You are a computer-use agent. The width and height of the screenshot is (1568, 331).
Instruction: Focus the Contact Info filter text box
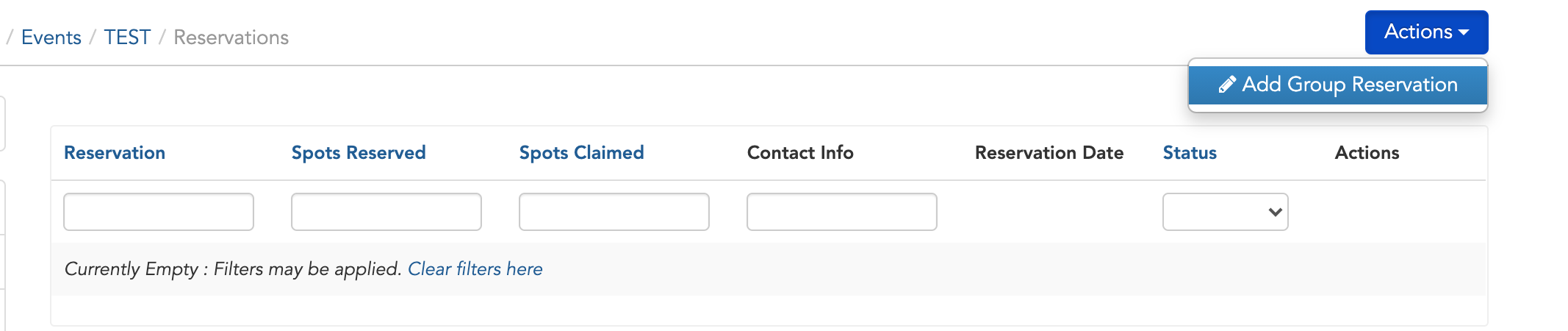point(842,212)
